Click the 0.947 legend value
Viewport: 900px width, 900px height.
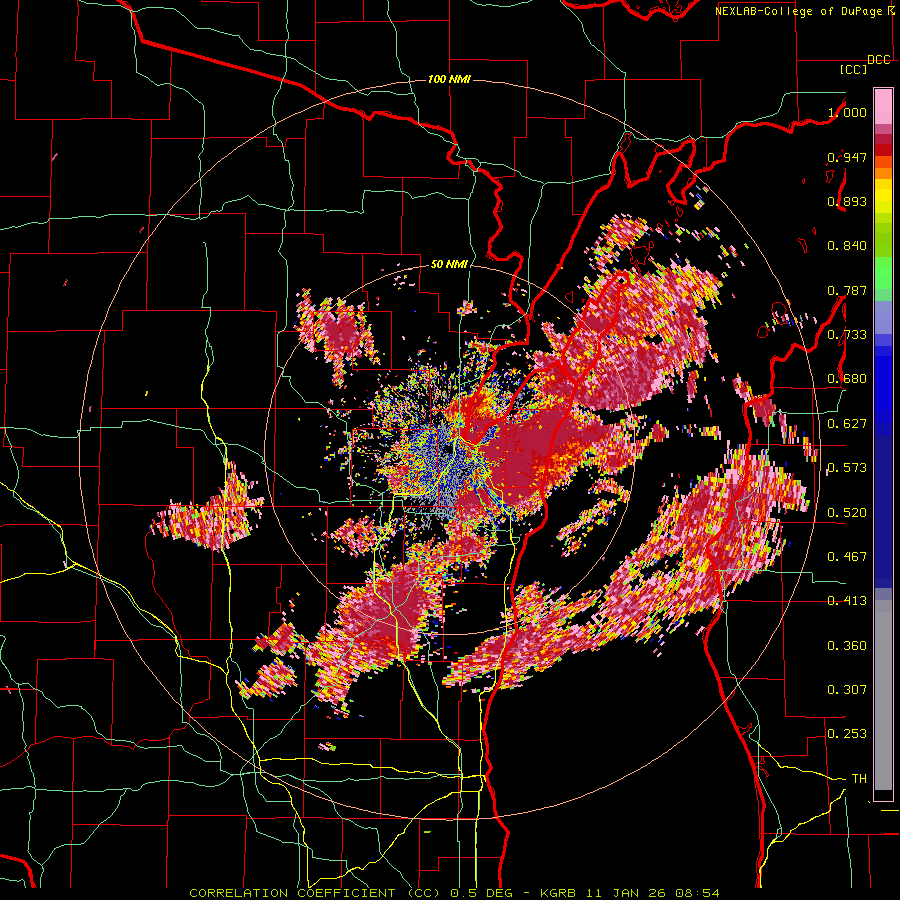click(847, 157)
